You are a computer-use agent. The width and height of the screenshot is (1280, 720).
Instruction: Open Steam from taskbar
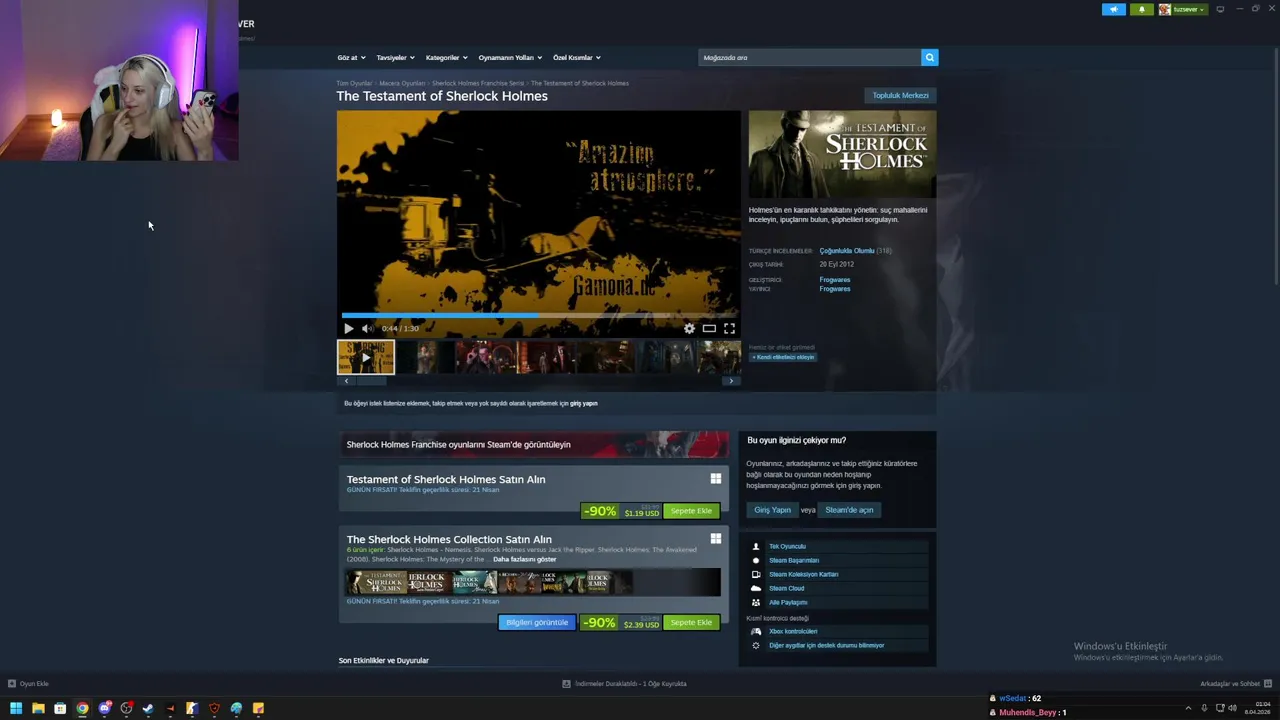pos(148,708)
